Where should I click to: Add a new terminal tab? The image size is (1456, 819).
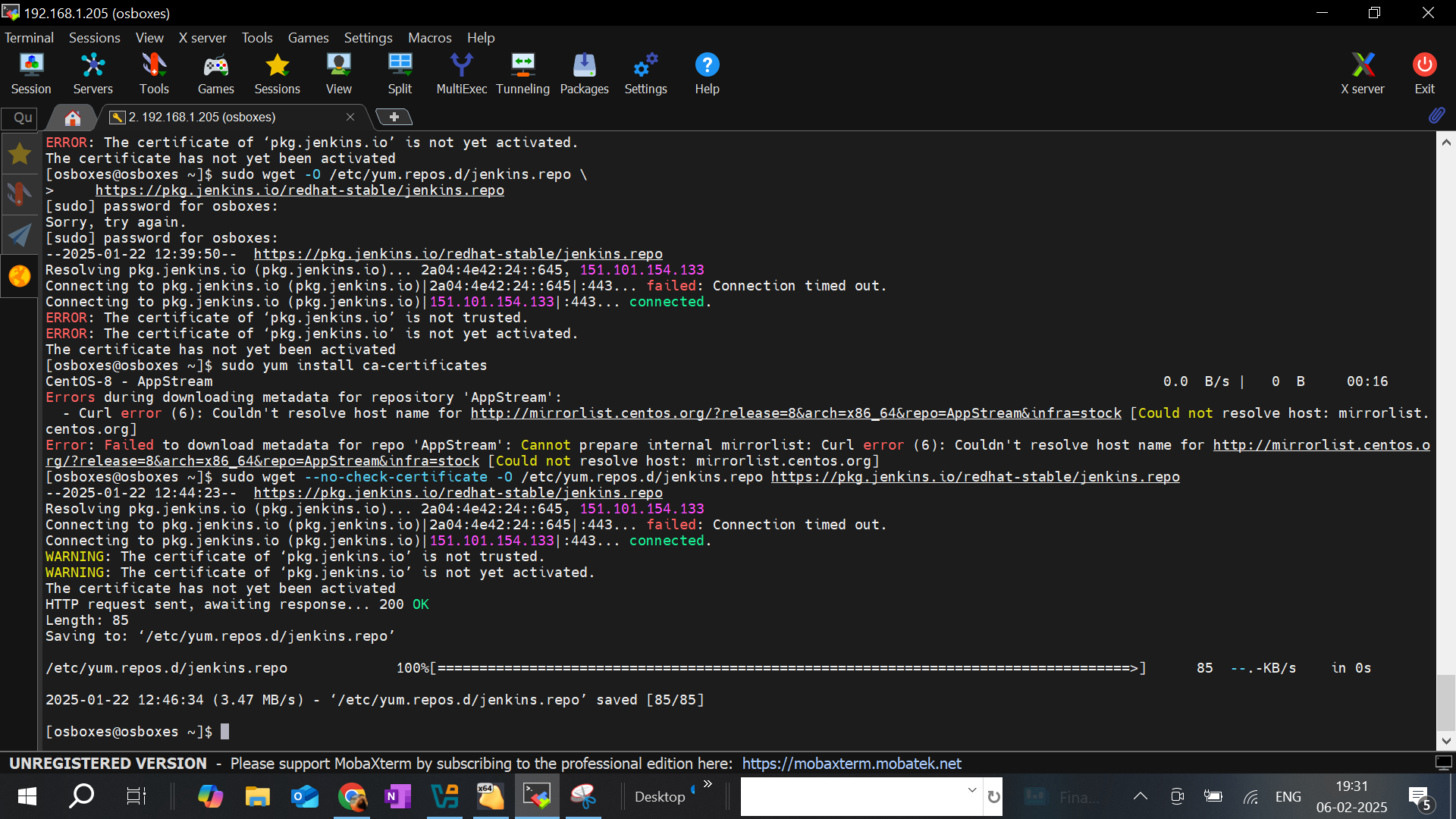coord(394,117)
